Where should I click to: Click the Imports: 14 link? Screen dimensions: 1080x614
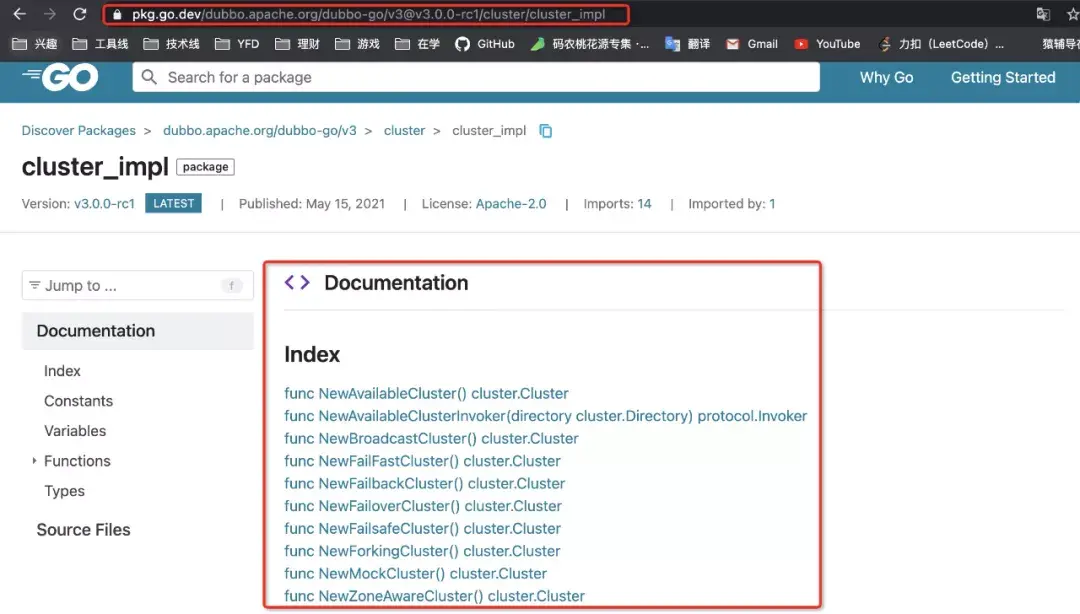point(617,204)
